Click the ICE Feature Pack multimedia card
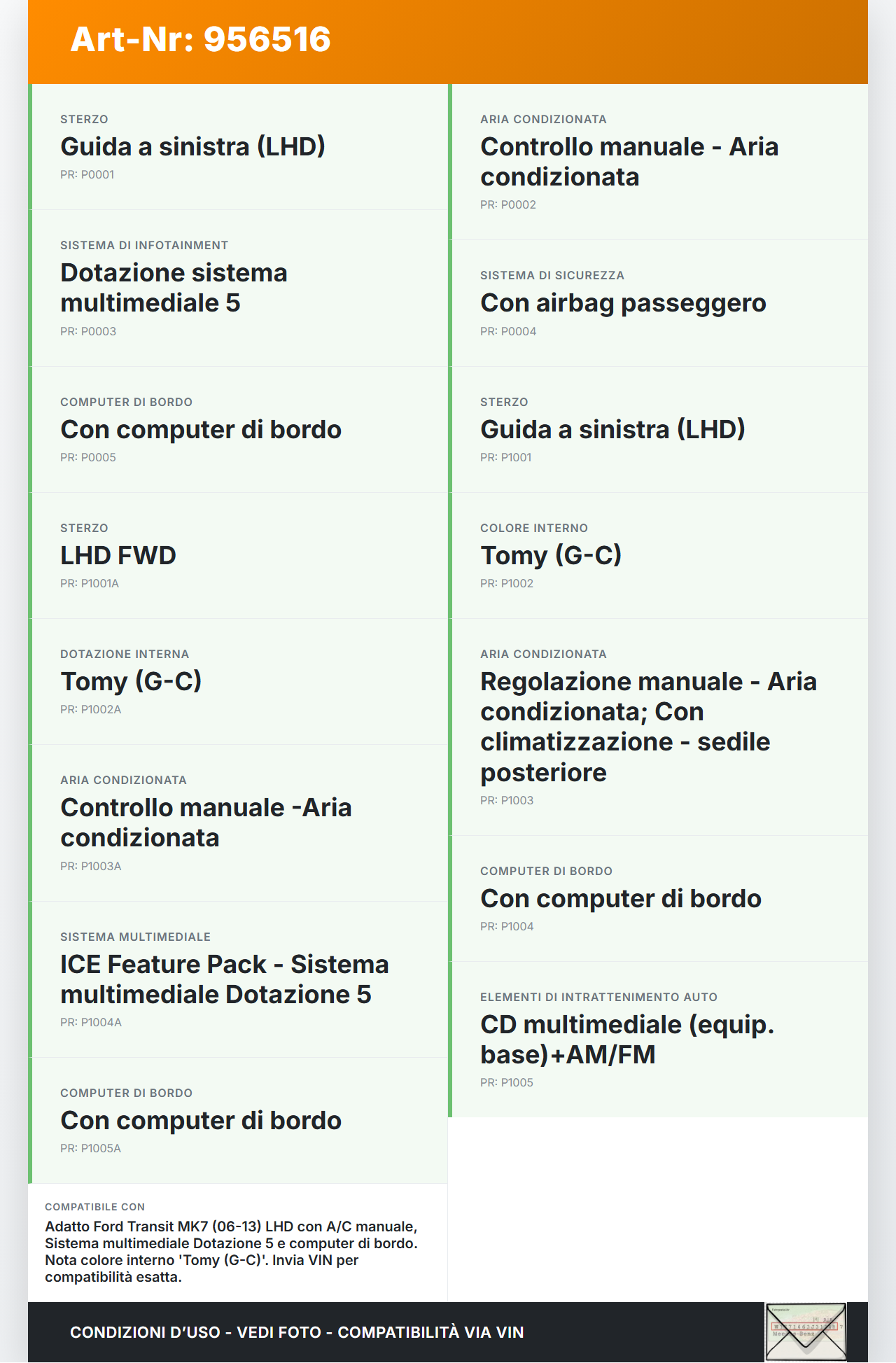This screenshot has height=1363, width=896. 238,979
